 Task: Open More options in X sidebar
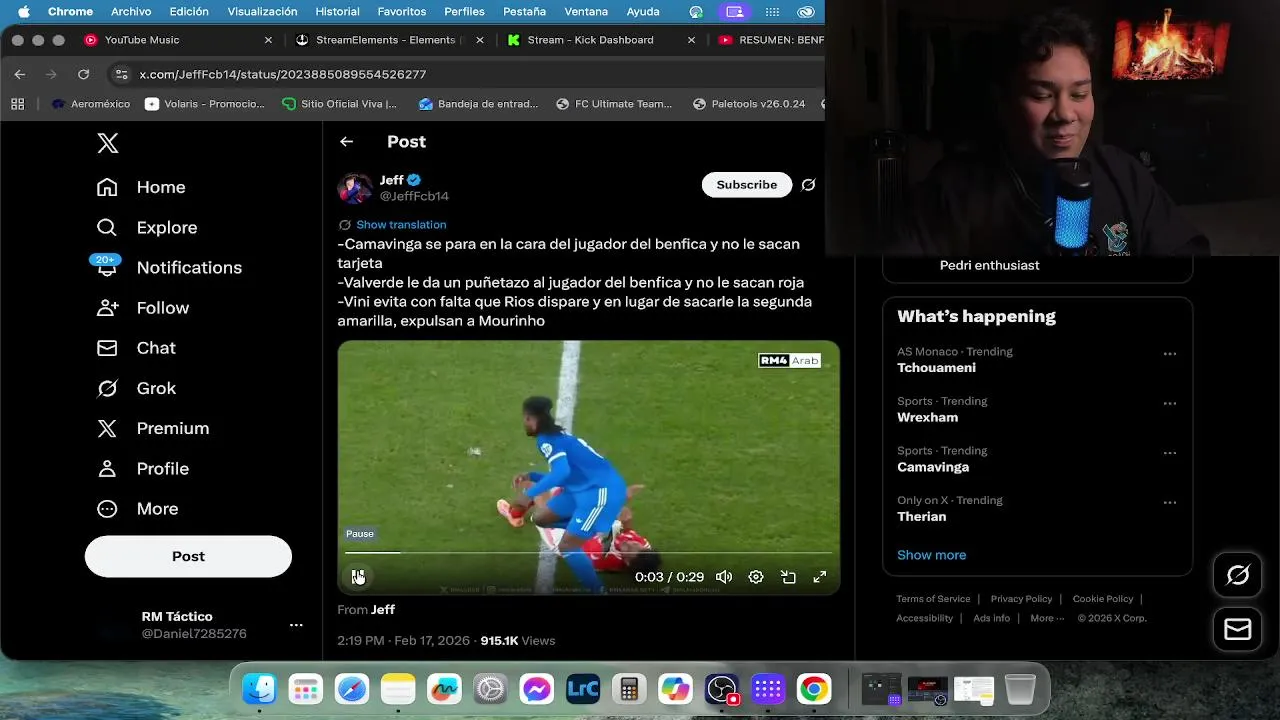(138, 508)
